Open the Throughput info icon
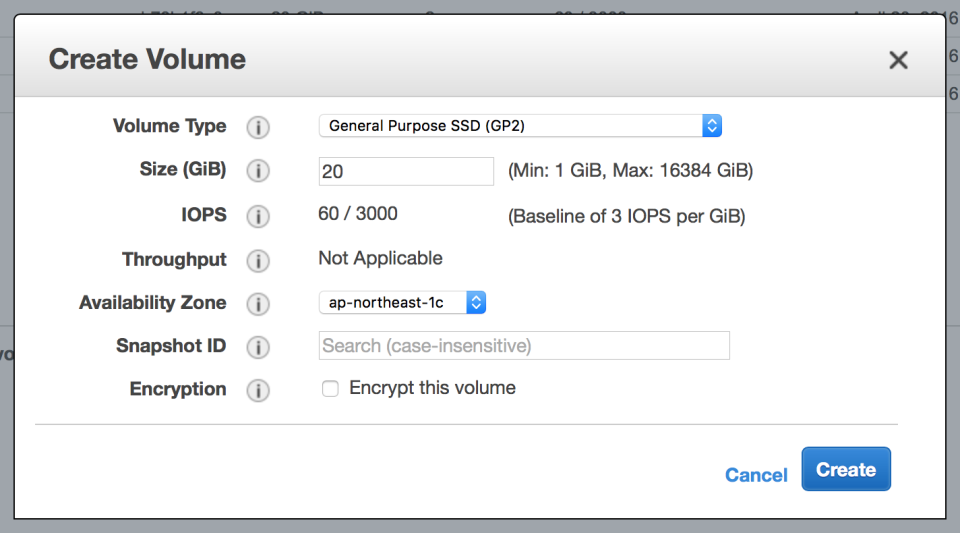The width and height of the screenshot is (960, 533). pos(258,260)
